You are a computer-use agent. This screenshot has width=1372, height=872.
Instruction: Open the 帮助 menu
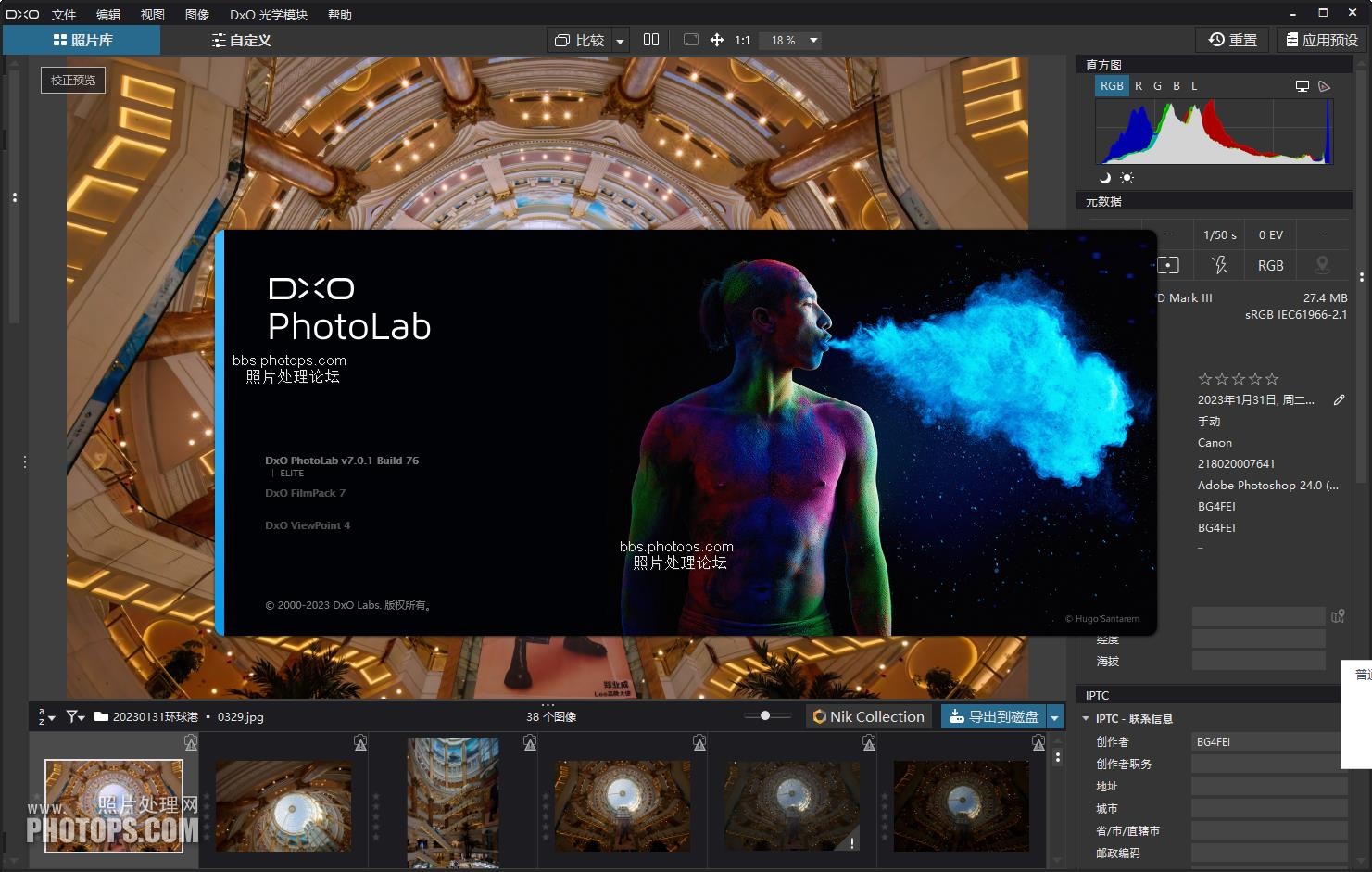pyautogui.click(x=340, y=14)
